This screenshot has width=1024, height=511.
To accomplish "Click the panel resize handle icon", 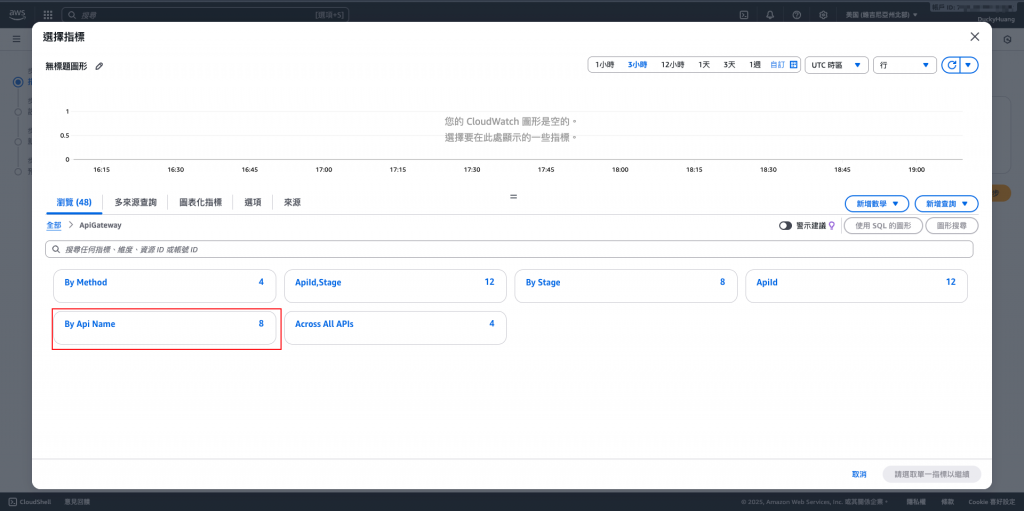I will click(513, 196).
